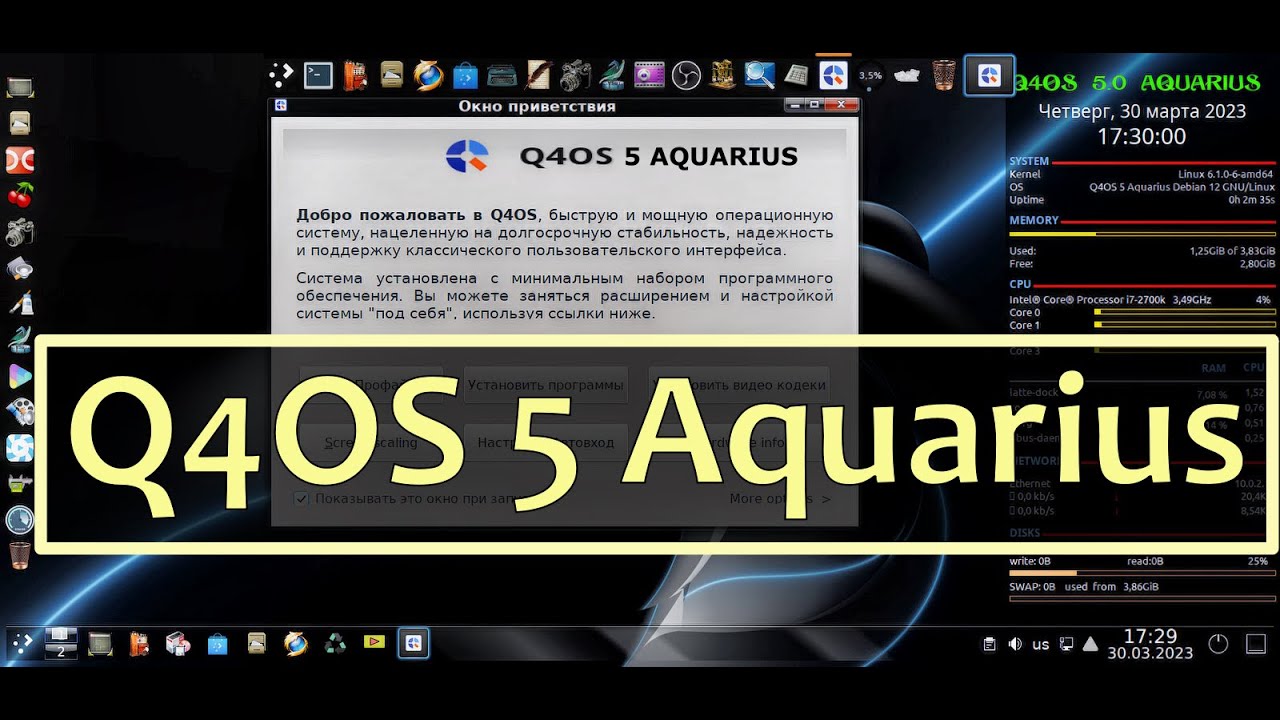
Task: Open the clock backup icon in left dock
Action: click(x=20, y=519)
